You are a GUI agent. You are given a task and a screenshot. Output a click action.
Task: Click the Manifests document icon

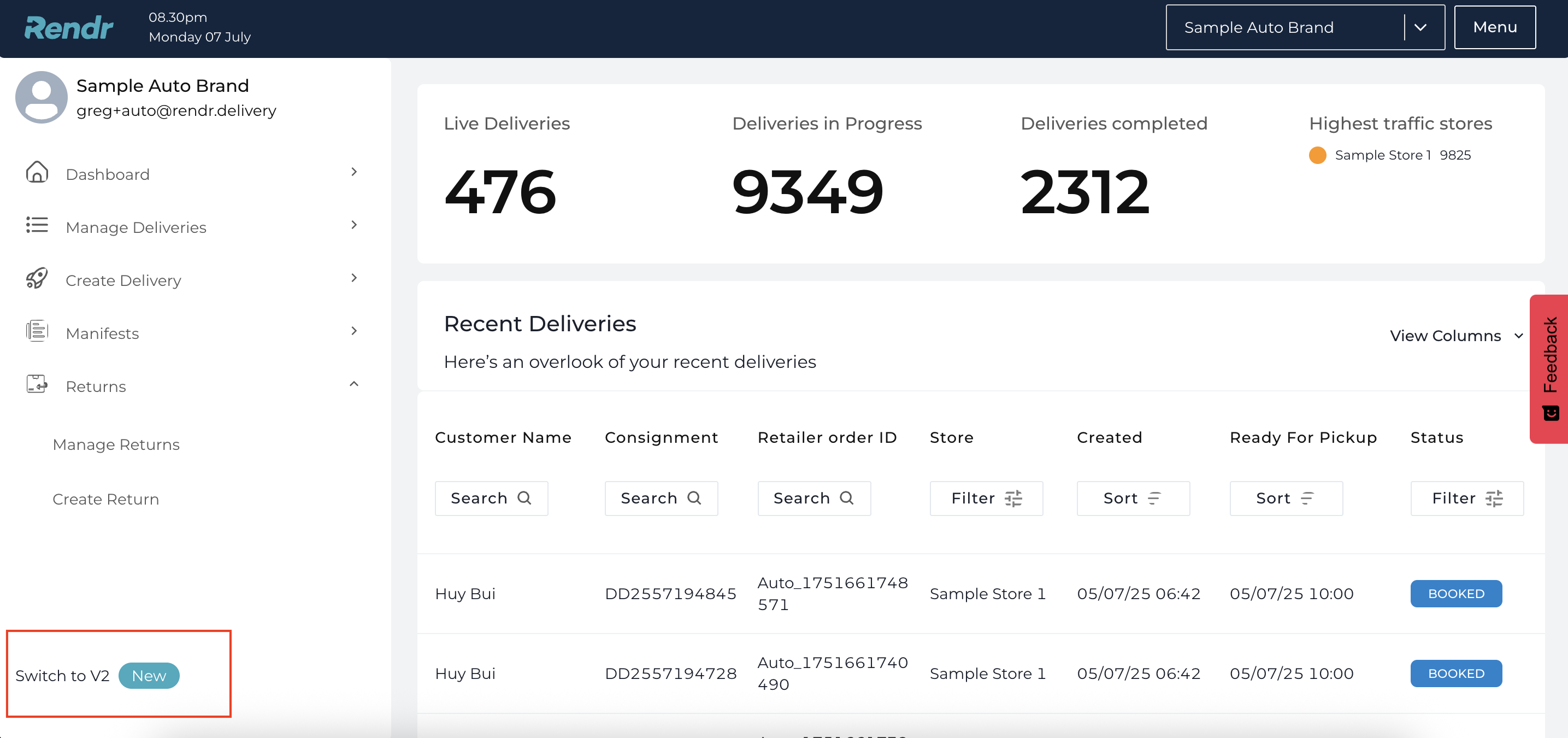tap(37, 331)
